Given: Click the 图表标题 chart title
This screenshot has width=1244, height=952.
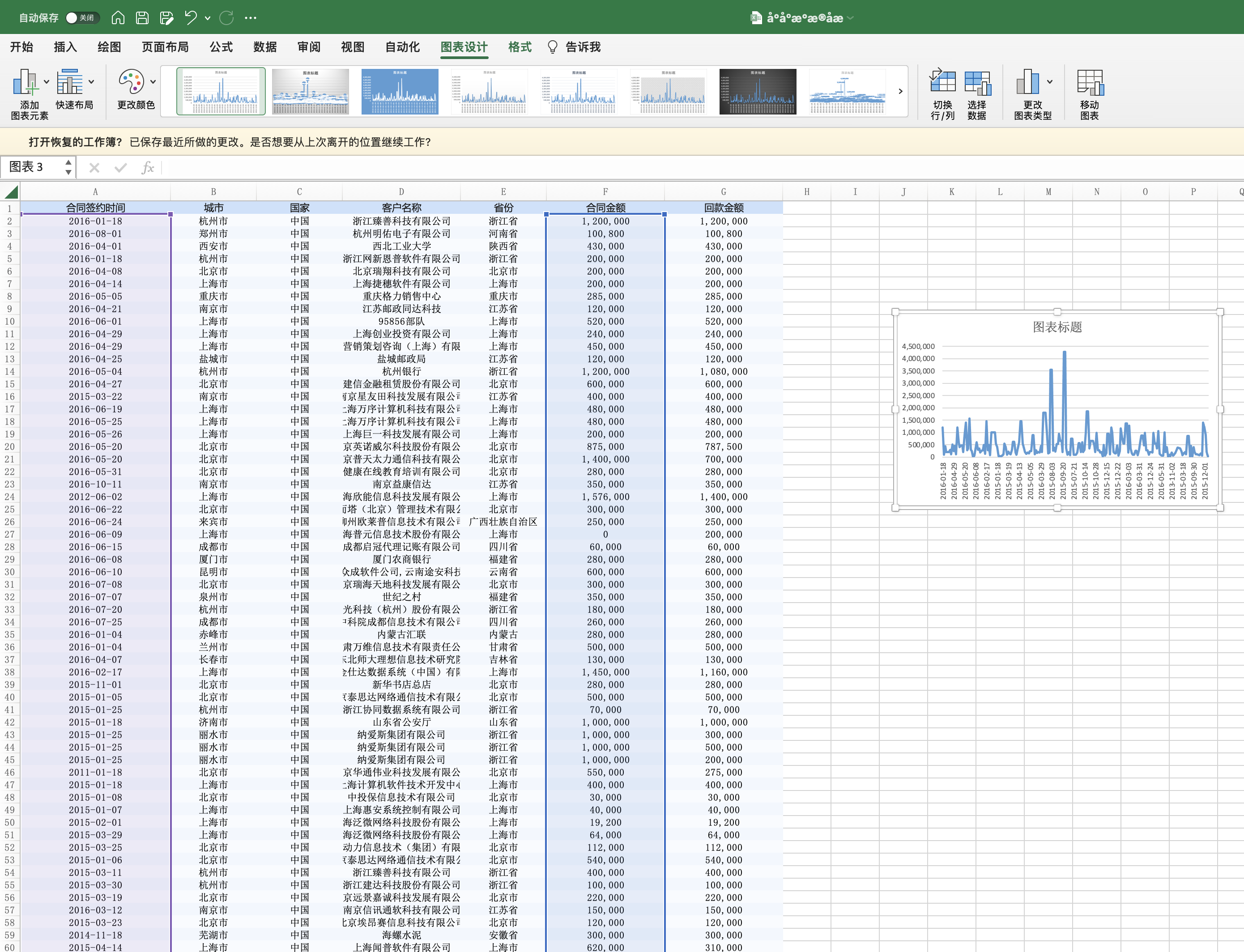Looking at the screenshot, I should coord(1057,327).
